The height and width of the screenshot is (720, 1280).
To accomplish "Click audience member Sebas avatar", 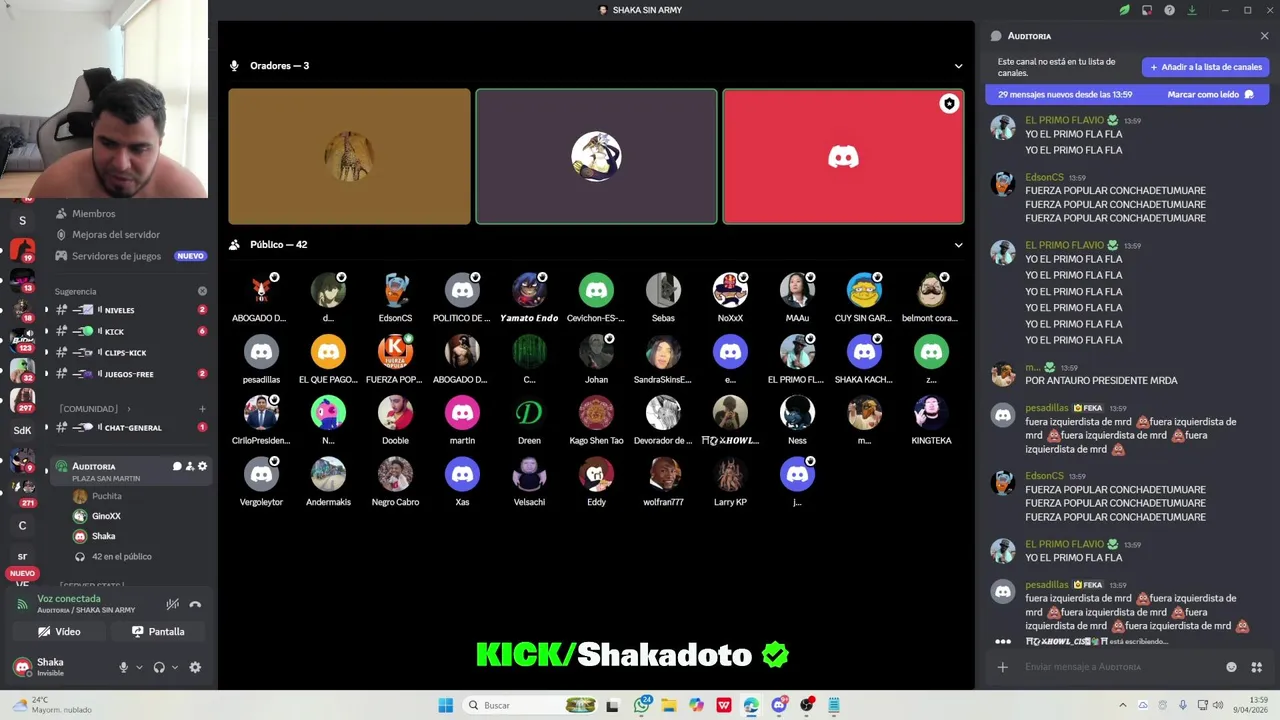I will [663, 290].
